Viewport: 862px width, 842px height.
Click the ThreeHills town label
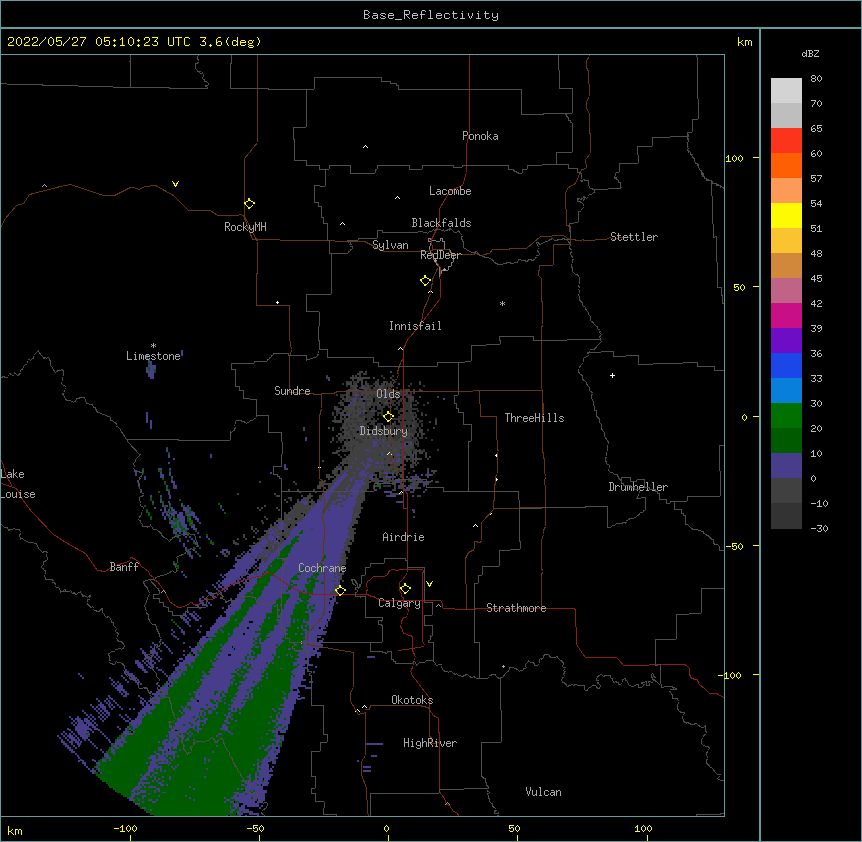click(x=534, y=418)
